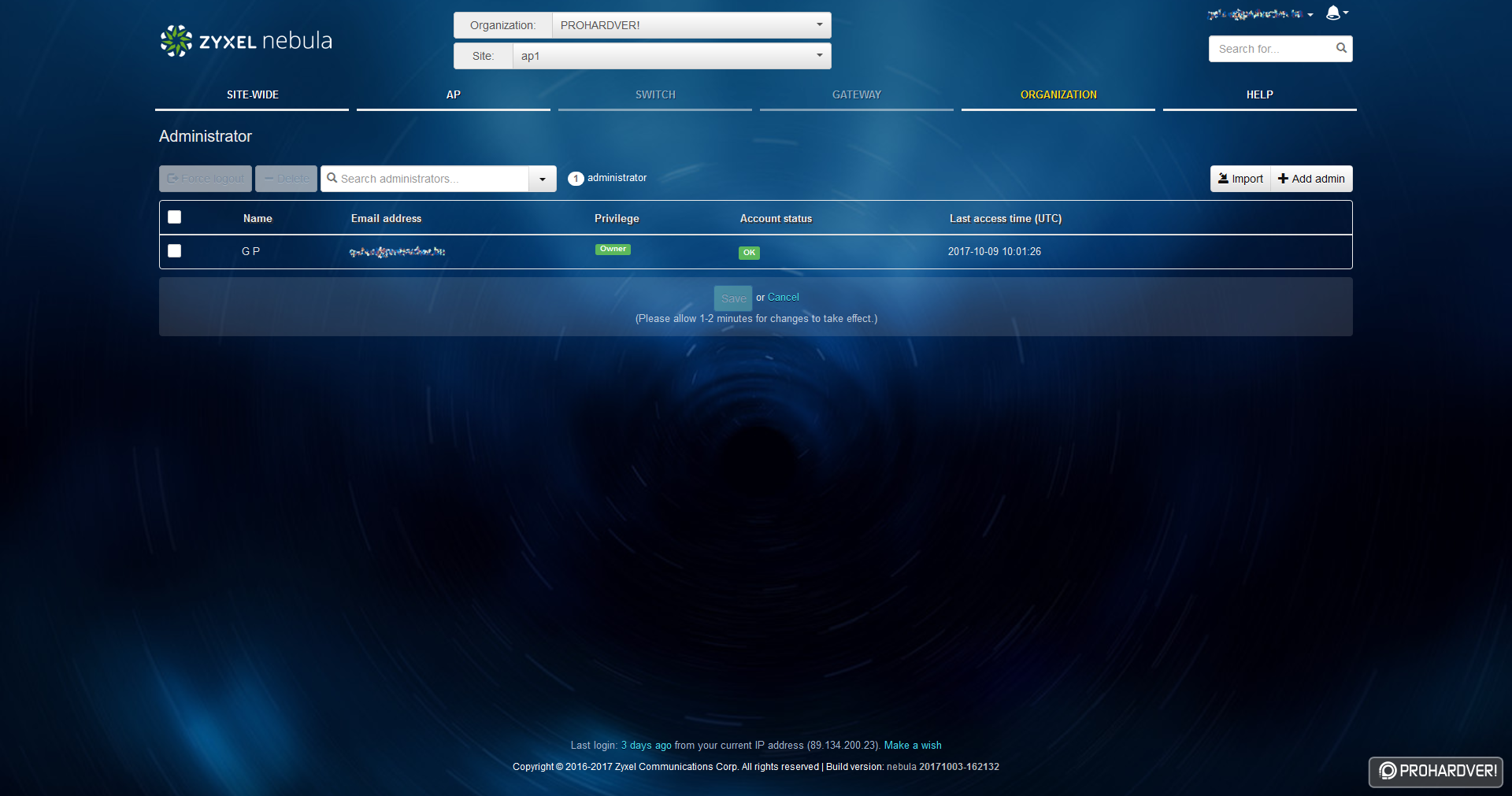The height and width of the screenshot is (796, 1512).
Task: Sort by the Email address column header
Action: 386,218
